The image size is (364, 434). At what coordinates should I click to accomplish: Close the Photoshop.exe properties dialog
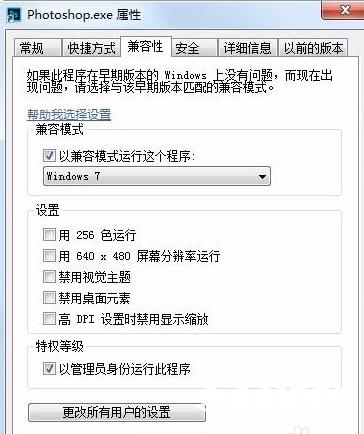(343, 10)
